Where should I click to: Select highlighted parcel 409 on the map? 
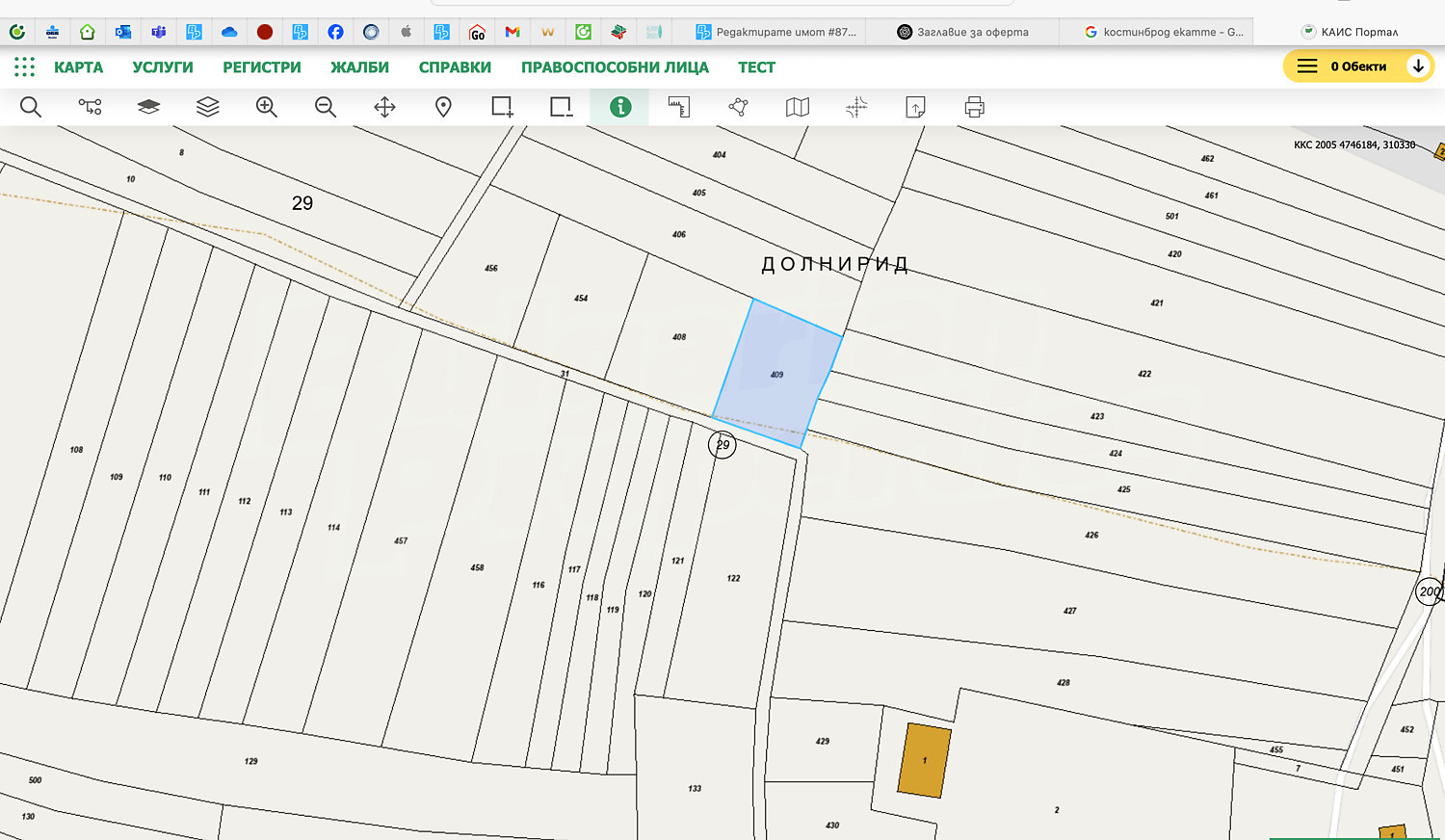coord(777,374)
